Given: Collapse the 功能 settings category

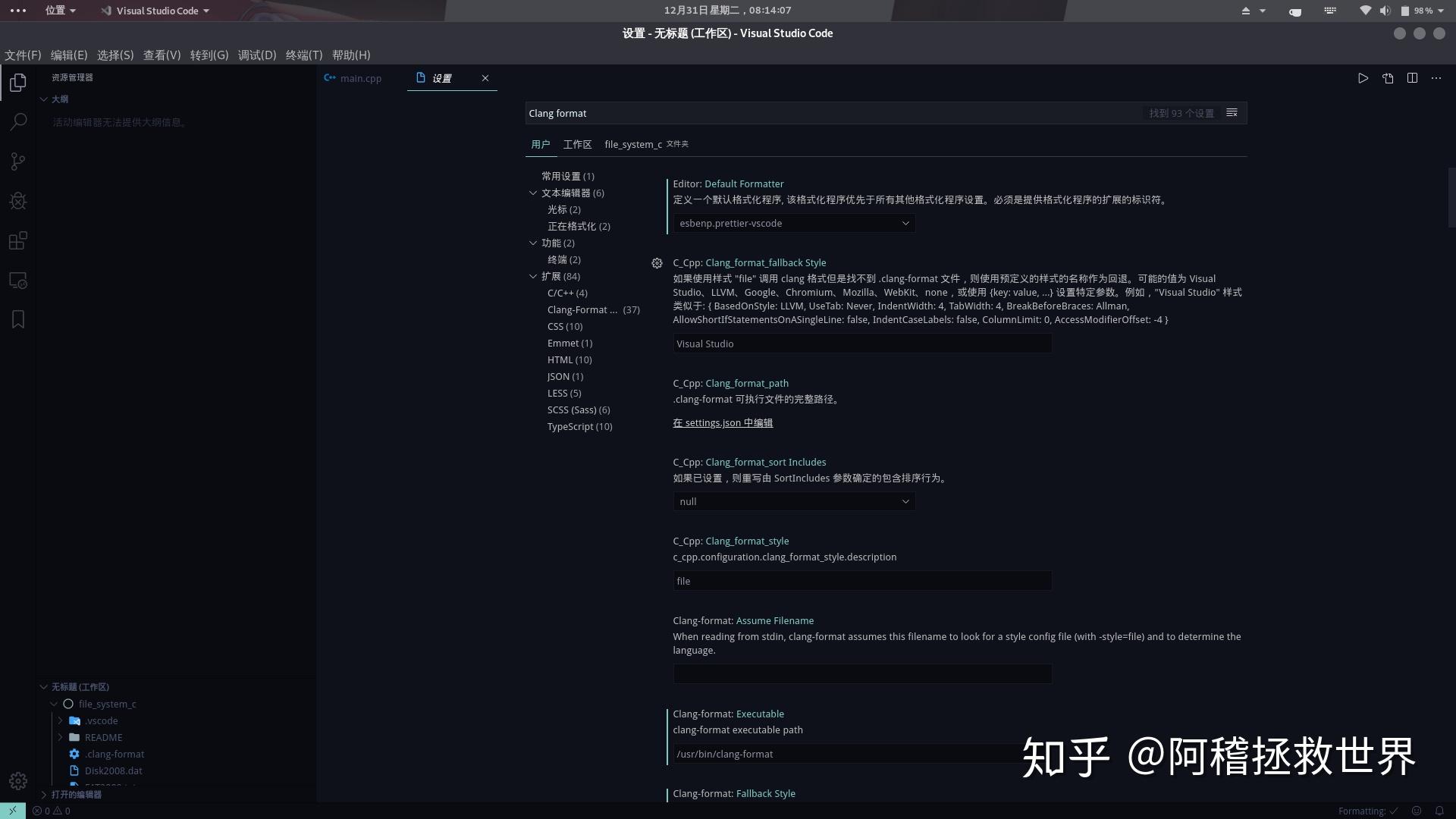Looking at the screenshot, I should [533, 243].
